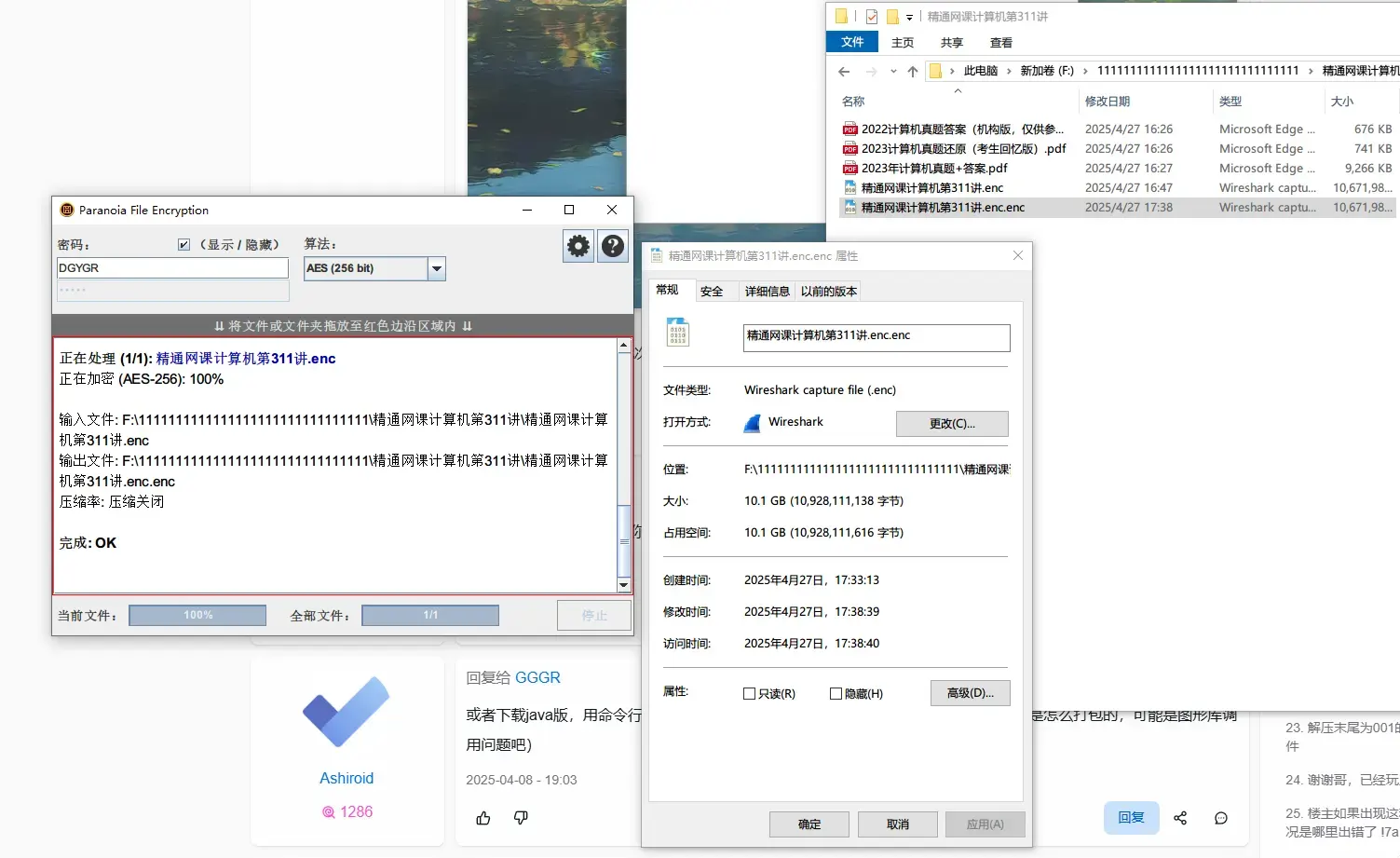Click the 高级(D)... button

click(x=970, y=693)
